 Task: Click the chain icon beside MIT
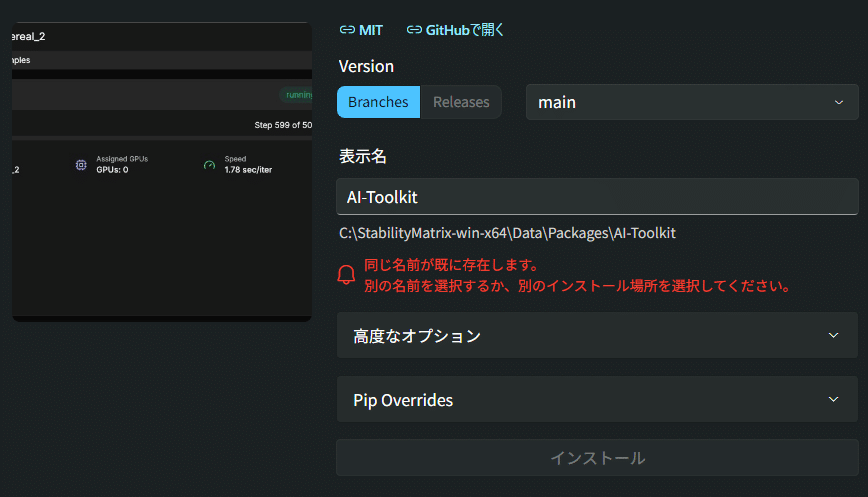click(x=347, y=30)
